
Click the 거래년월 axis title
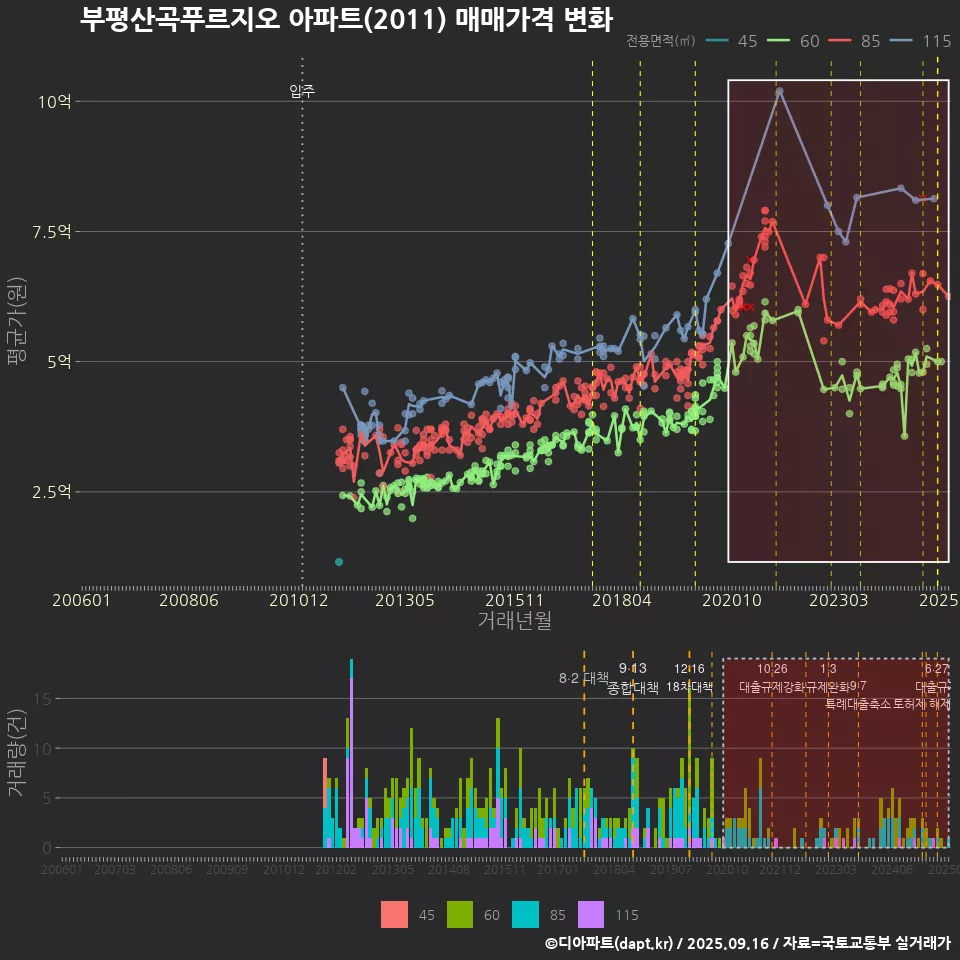tap(515, 620)
